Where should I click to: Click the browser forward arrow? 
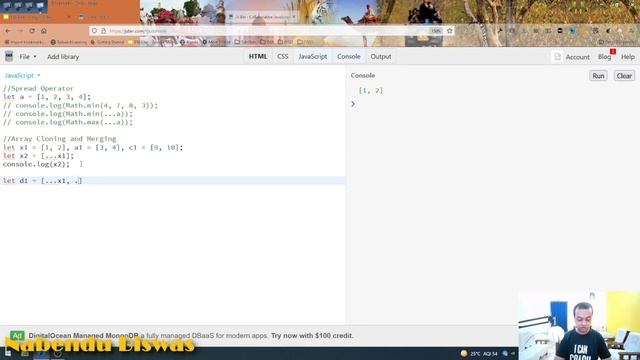click(x=20, y=31)
